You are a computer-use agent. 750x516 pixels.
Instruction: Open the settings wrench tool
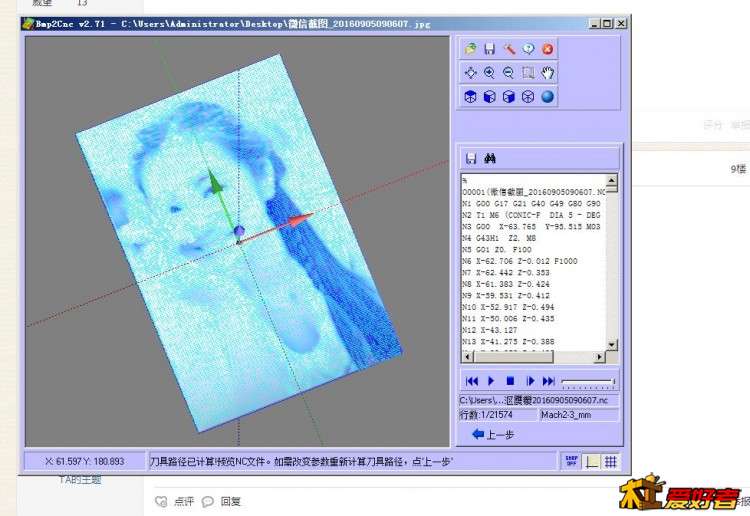click(x=509, y=48)
